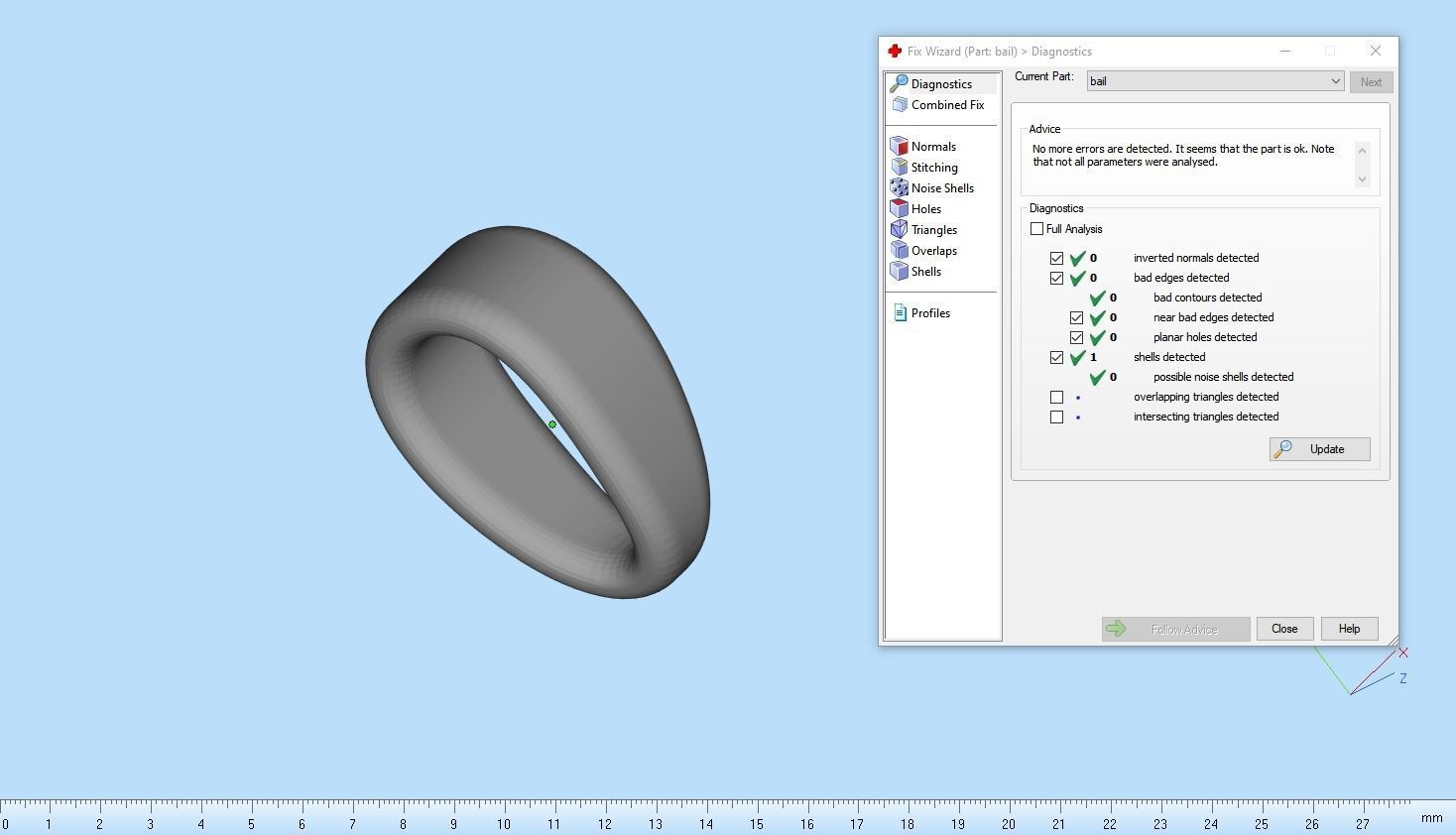Click 'bad contours detected' label
This screenshot has width=1456, height=835.
click(1207, 298)
